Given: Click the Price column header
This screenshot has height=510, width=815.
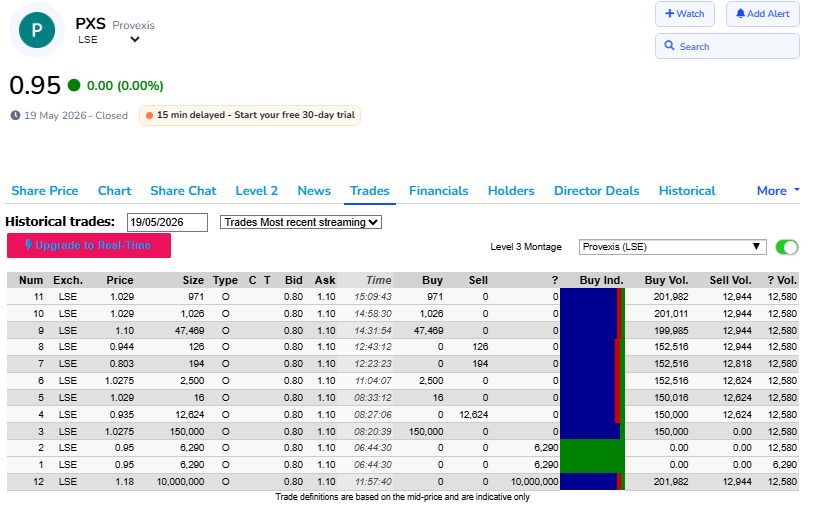Looking at the screenshot, I should point(120,280).
